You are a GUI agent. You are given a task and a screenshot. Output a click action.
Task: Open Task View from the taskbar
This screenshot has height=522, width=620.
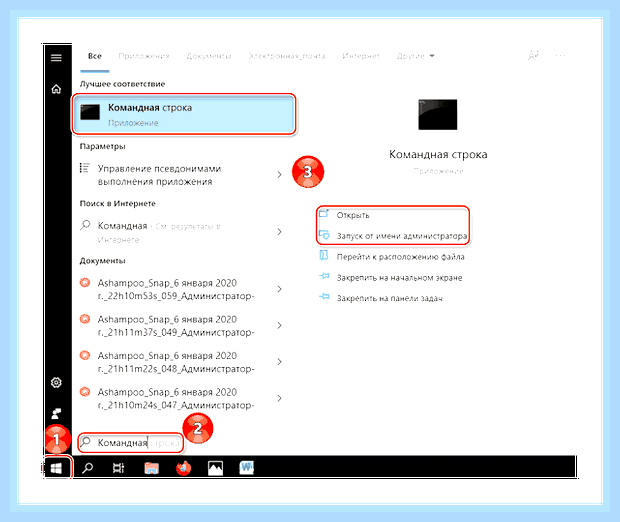click(x=119, y=469)
